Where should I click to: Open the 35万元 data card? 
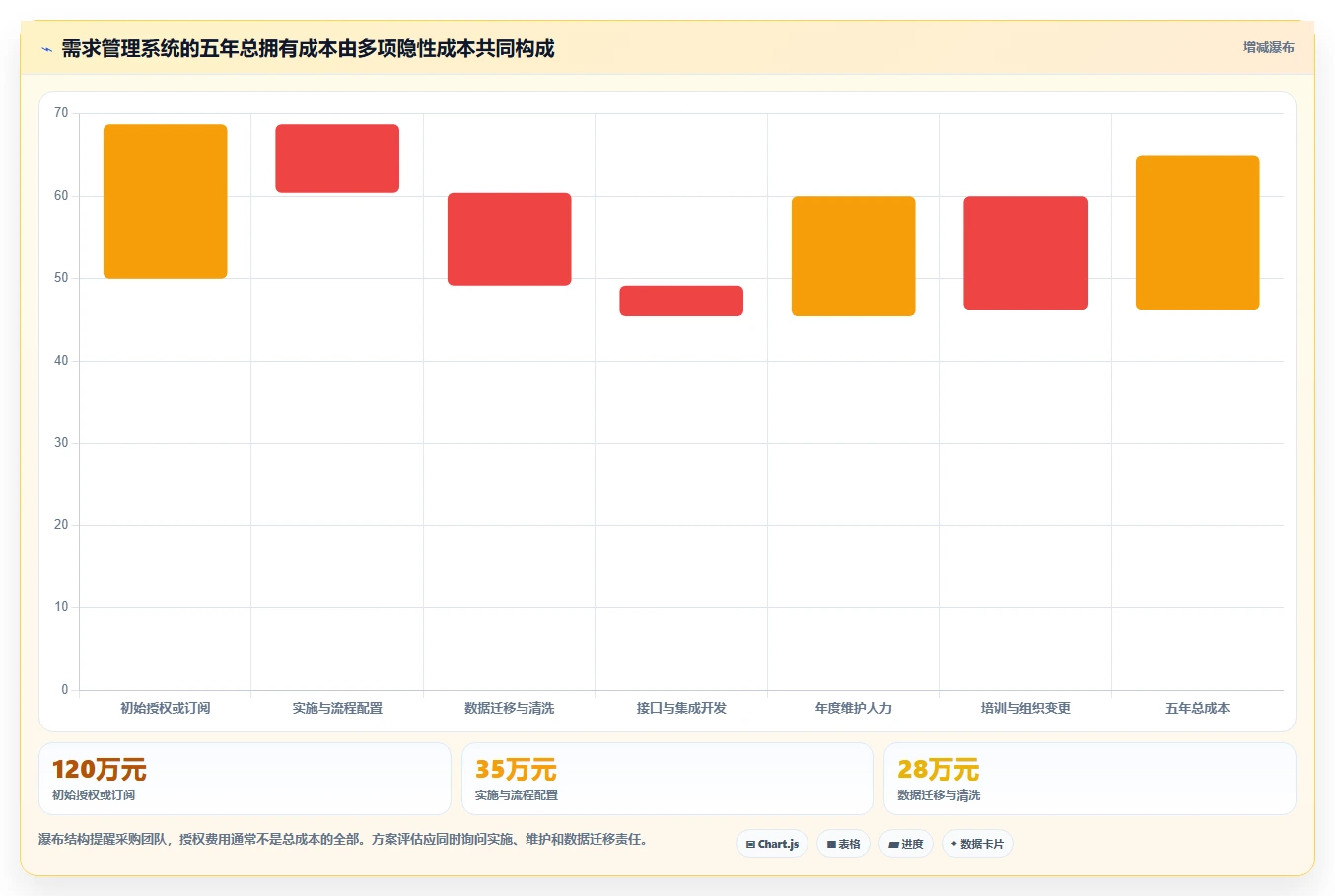click(x=667, y=779)
